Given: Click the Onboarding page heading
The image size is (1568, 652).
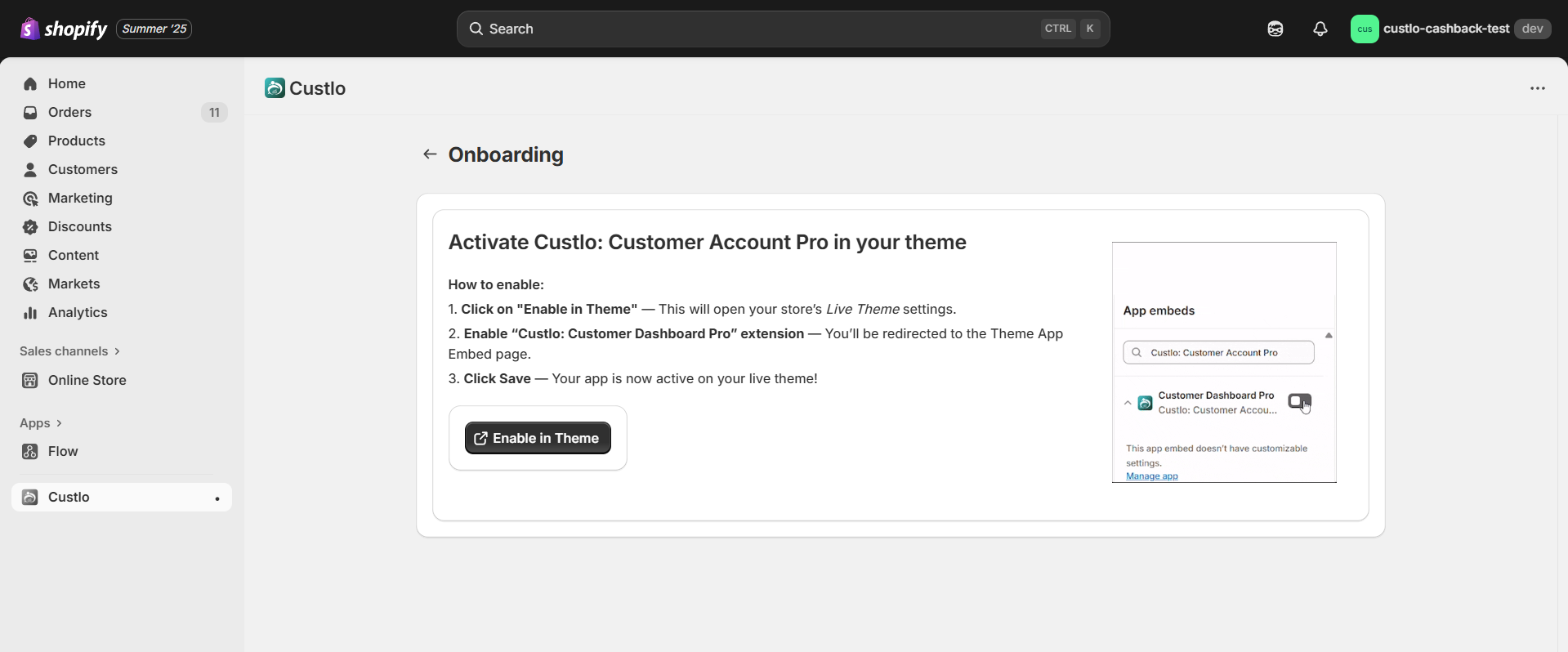Looking at the screenshot, I should tap(506, 154).
